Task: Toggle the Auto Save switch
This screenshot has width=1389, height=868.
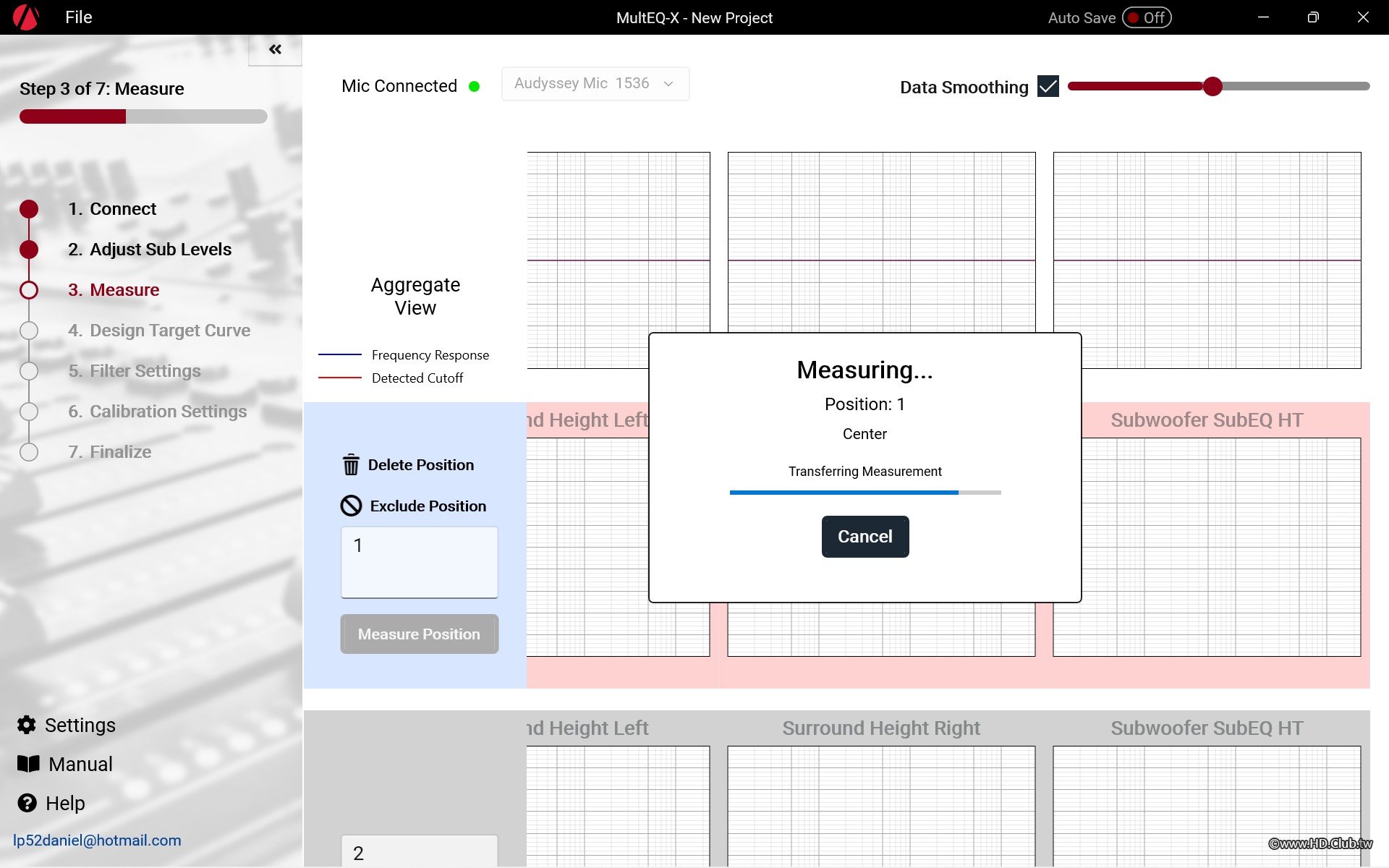Action: tap(1147, 17)
